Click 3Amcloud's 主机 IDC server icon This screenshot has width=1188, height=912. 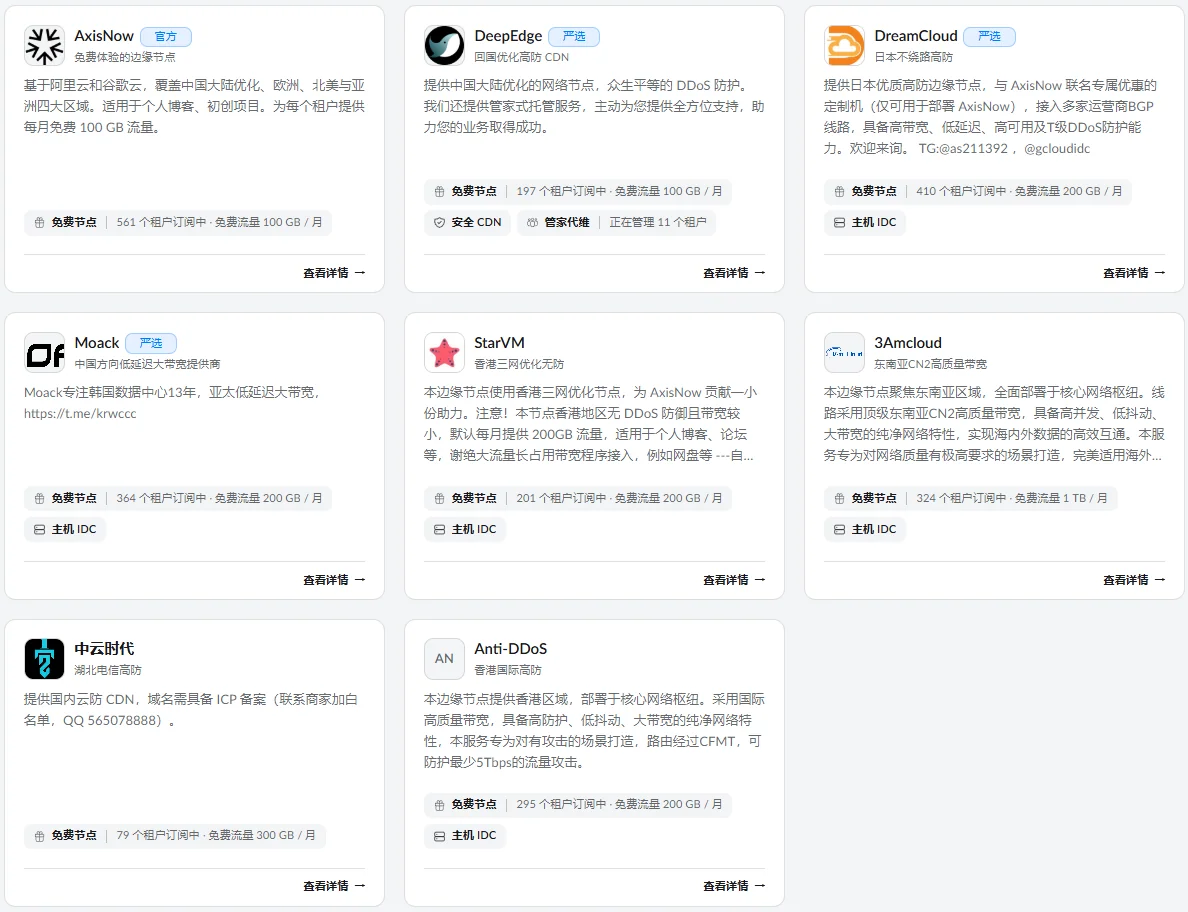click(839, 529)
